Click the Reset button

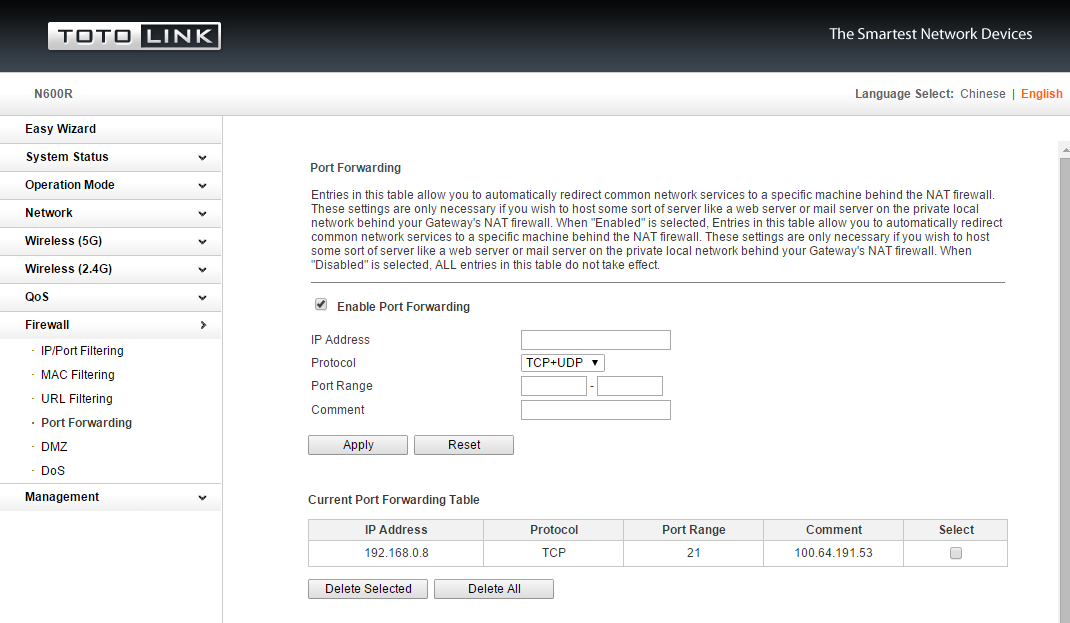pos(464,445)
